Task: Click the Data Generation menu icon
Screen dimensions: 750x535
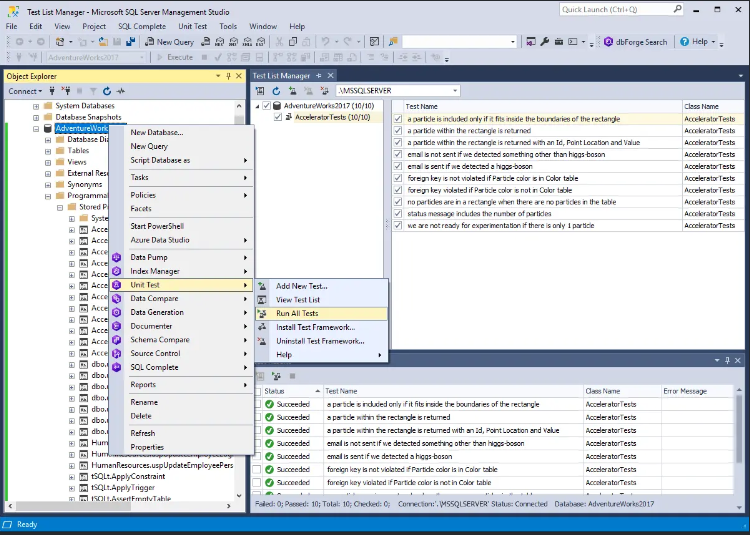Action: click(x=116, y=312)
